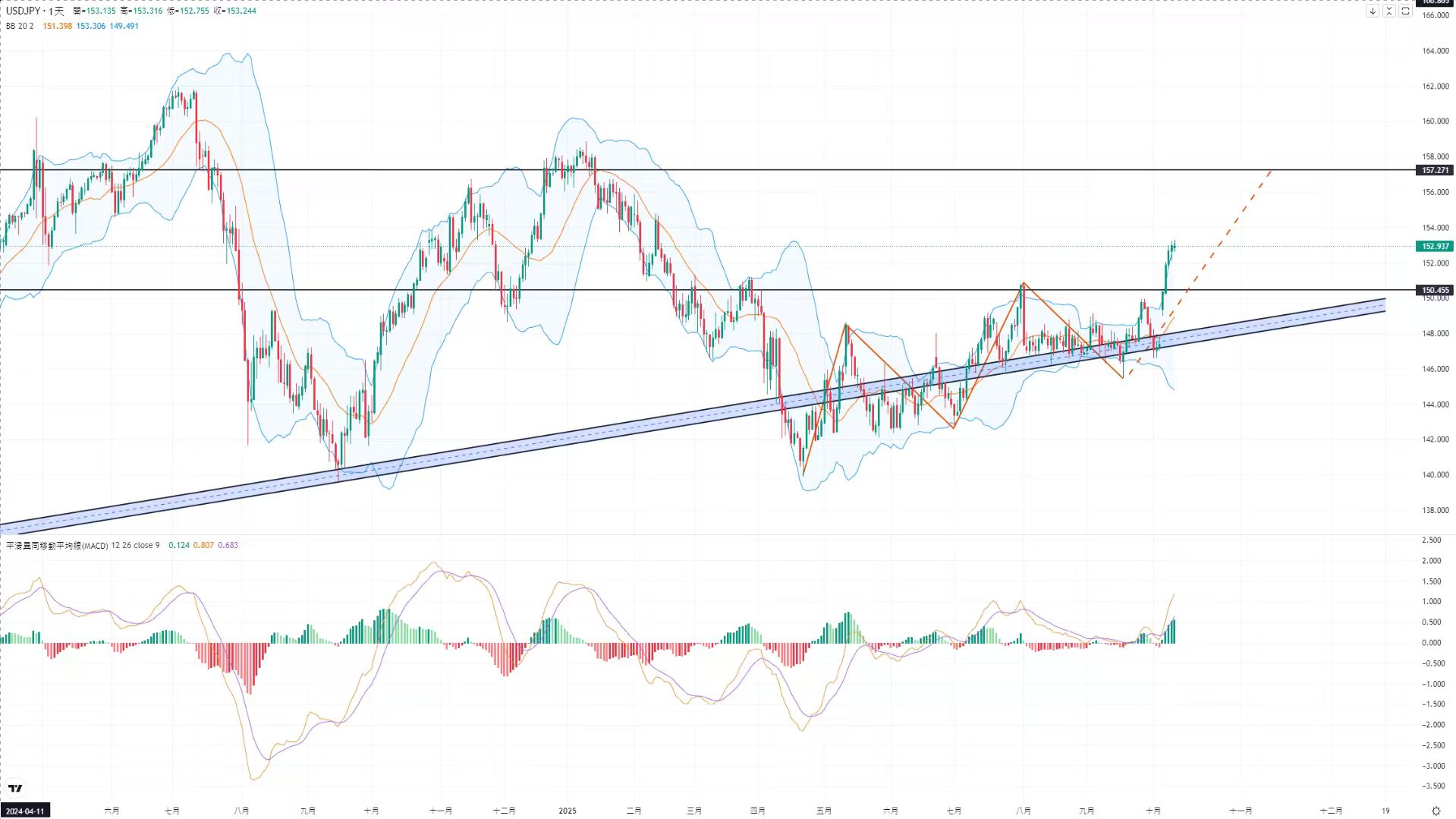This screenshot has width=1456, height=819.
Task: Click the 2024-04-11 date label
Action: pyautogui.click(x=25, y=811)
